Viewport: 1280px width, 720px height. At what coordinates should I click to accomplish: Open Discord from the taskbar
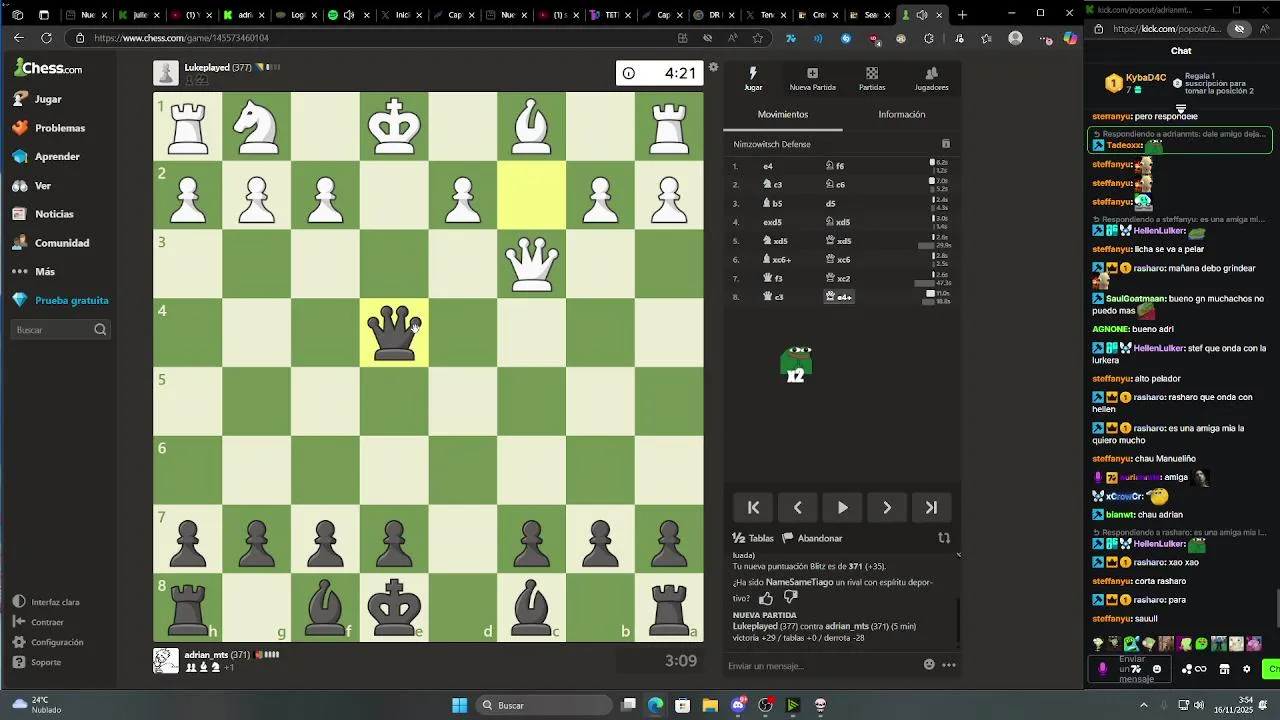point(738,705)
